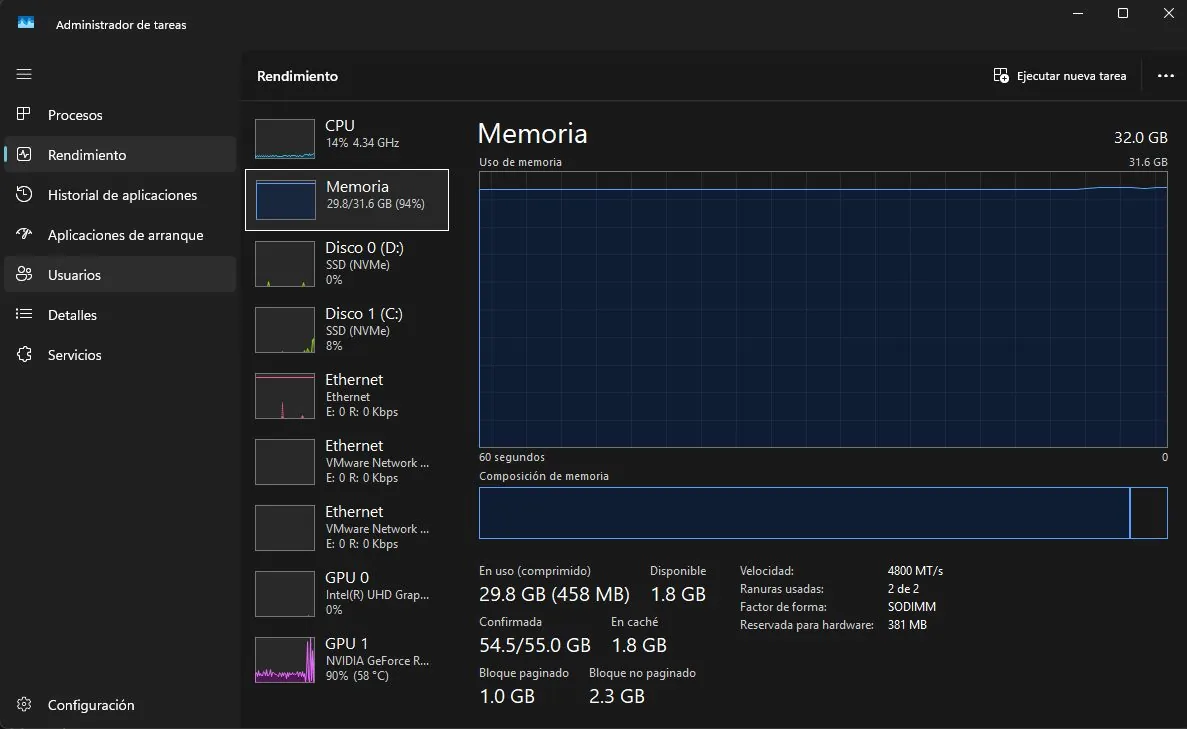Click the 4800 MT/s speed value

915,571
